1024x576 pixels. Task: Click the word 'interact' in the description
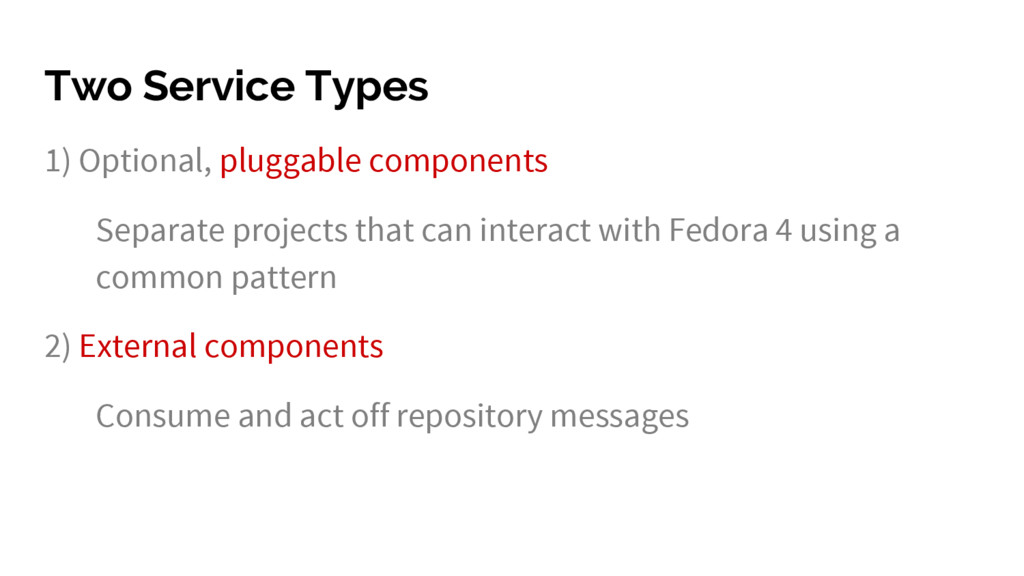pos(535,230)
